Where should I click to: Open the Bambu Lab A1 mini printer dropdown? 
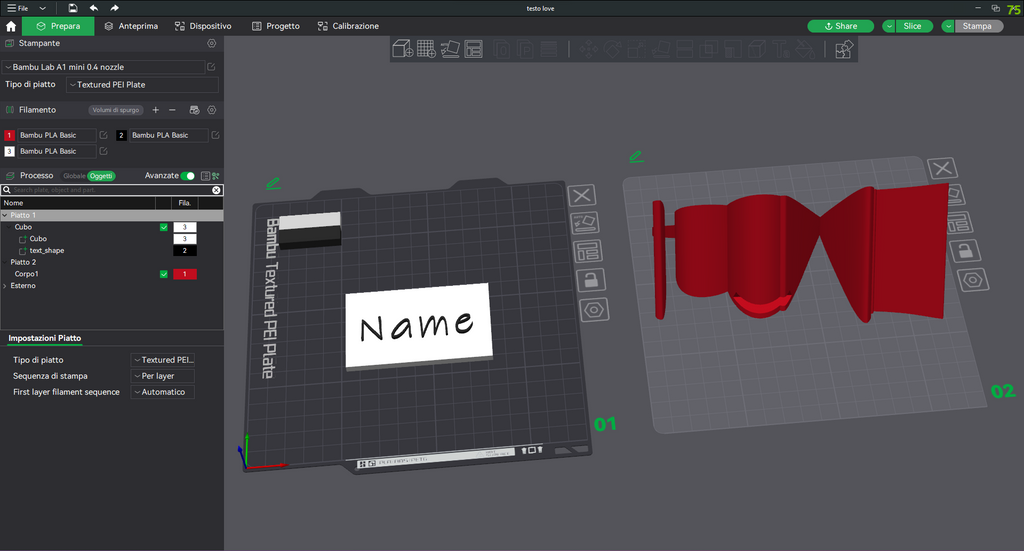point(104,67)
